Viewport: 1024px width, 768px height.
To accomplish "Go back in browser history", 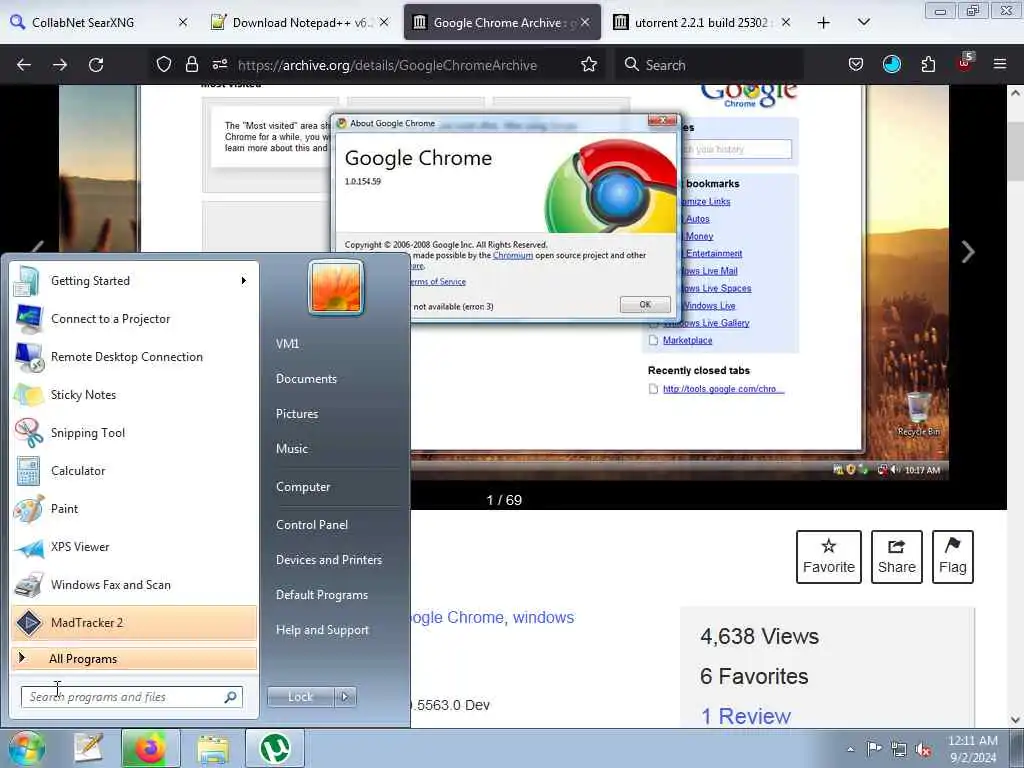I will (24, 65).
